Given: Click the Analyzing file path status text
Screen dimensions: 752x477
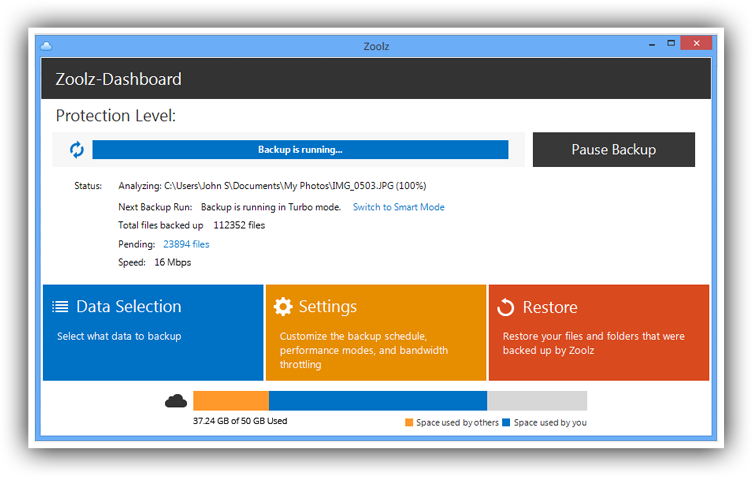Looking at the screenshot, I should [272, 186].
